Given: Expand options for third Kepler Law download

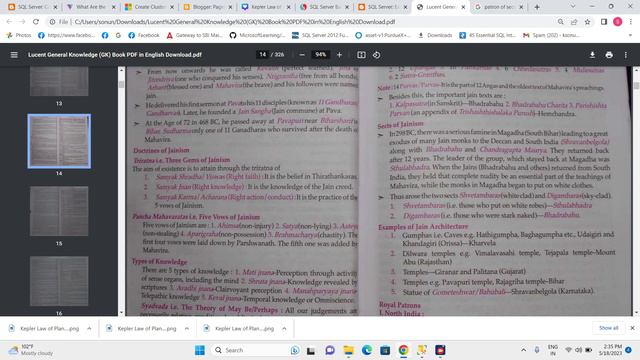Looking at the screenshot, I should tap(284, 328).
